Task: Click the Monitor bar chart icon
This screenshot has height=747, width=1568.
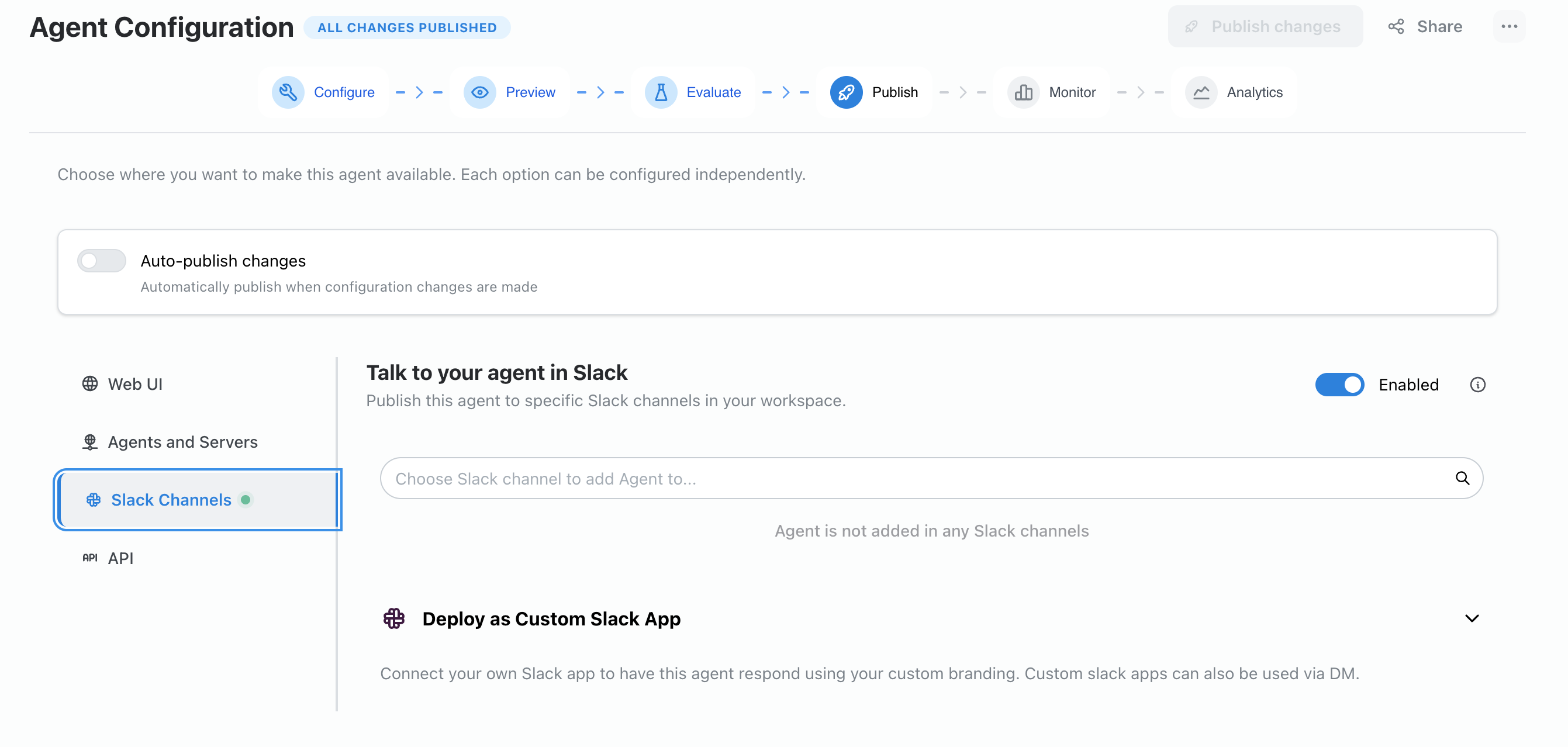Action: pyautogui.click(x=1023, y=92)
